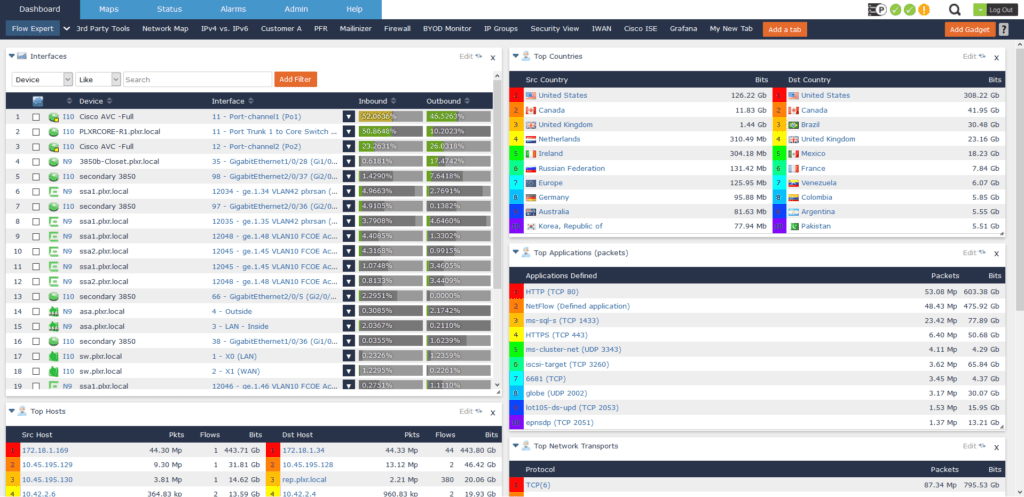Check the asa.plxr.local Outside row checkbox
This screenshot has width=1024, height=497.
[x=37, y=312]
